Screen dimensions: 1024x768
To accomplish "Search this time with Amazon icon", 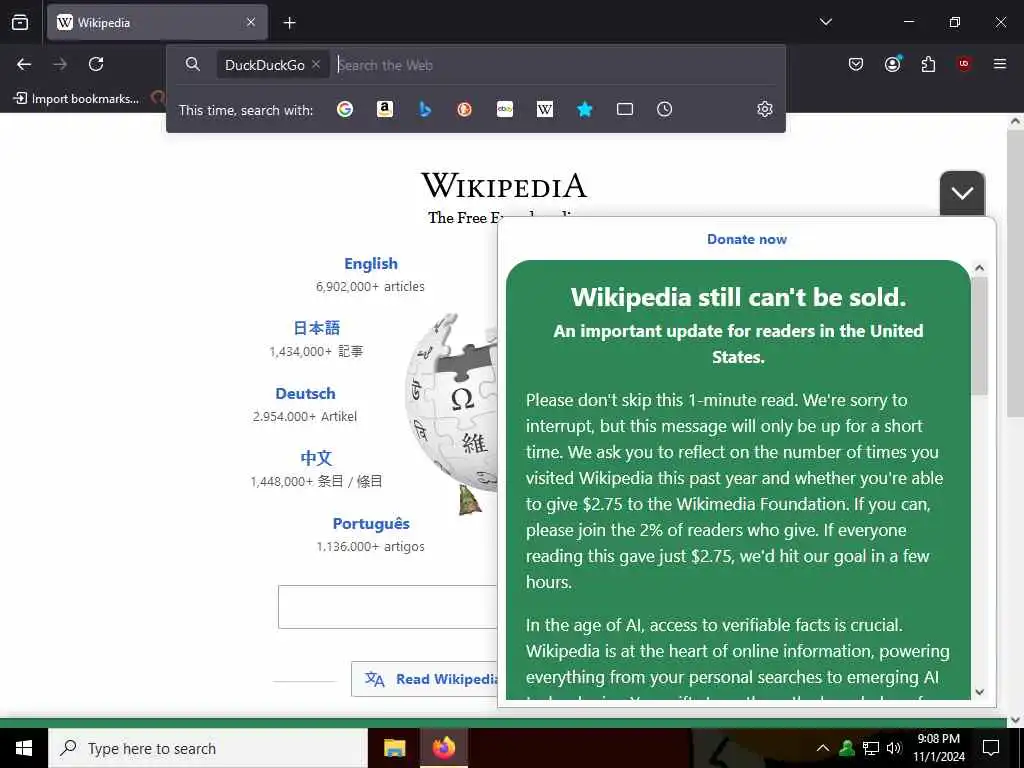I will tap(385, 109).
